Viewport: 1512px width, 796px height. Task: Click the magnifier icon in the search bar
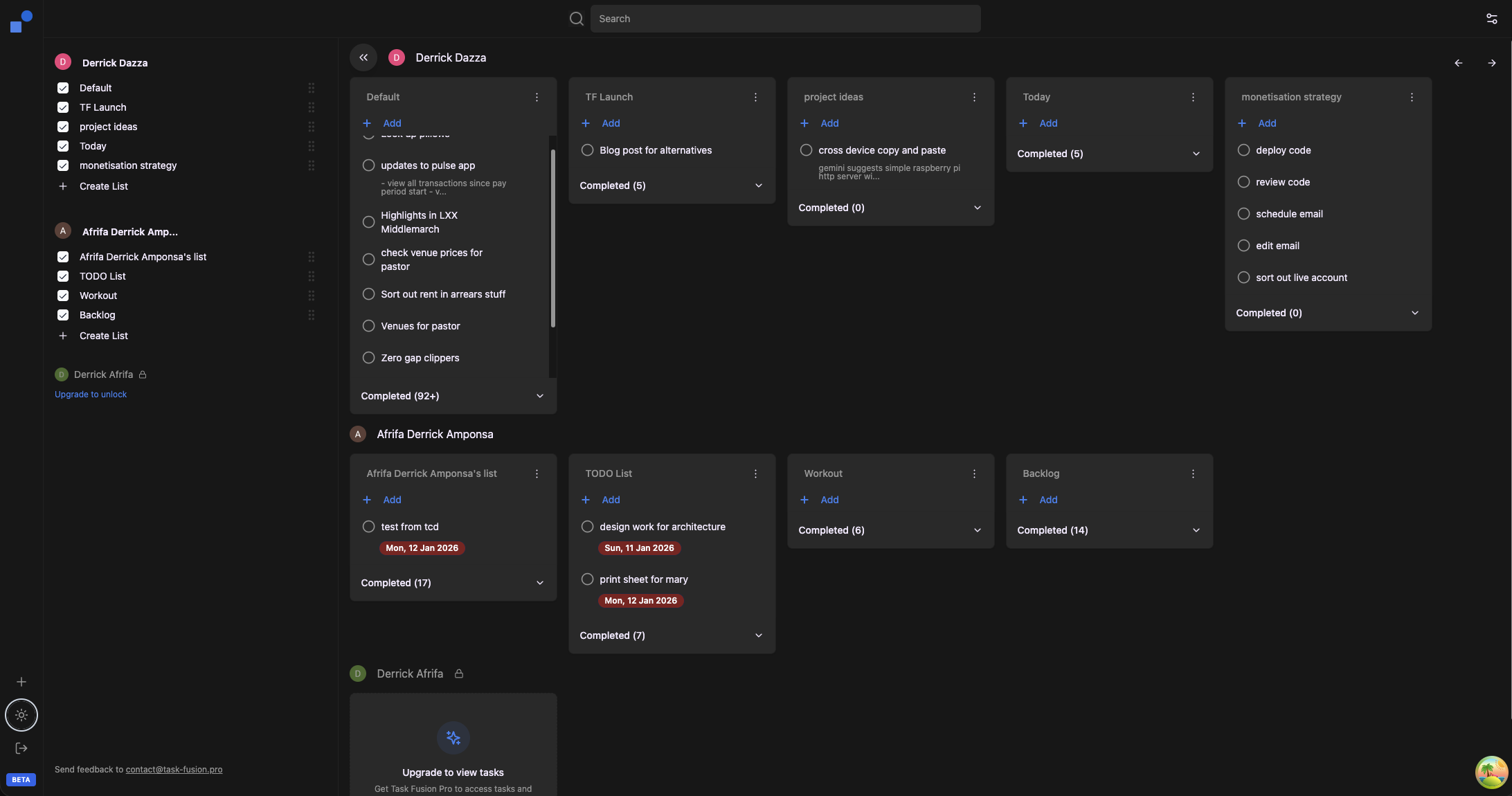click(576, 19)
